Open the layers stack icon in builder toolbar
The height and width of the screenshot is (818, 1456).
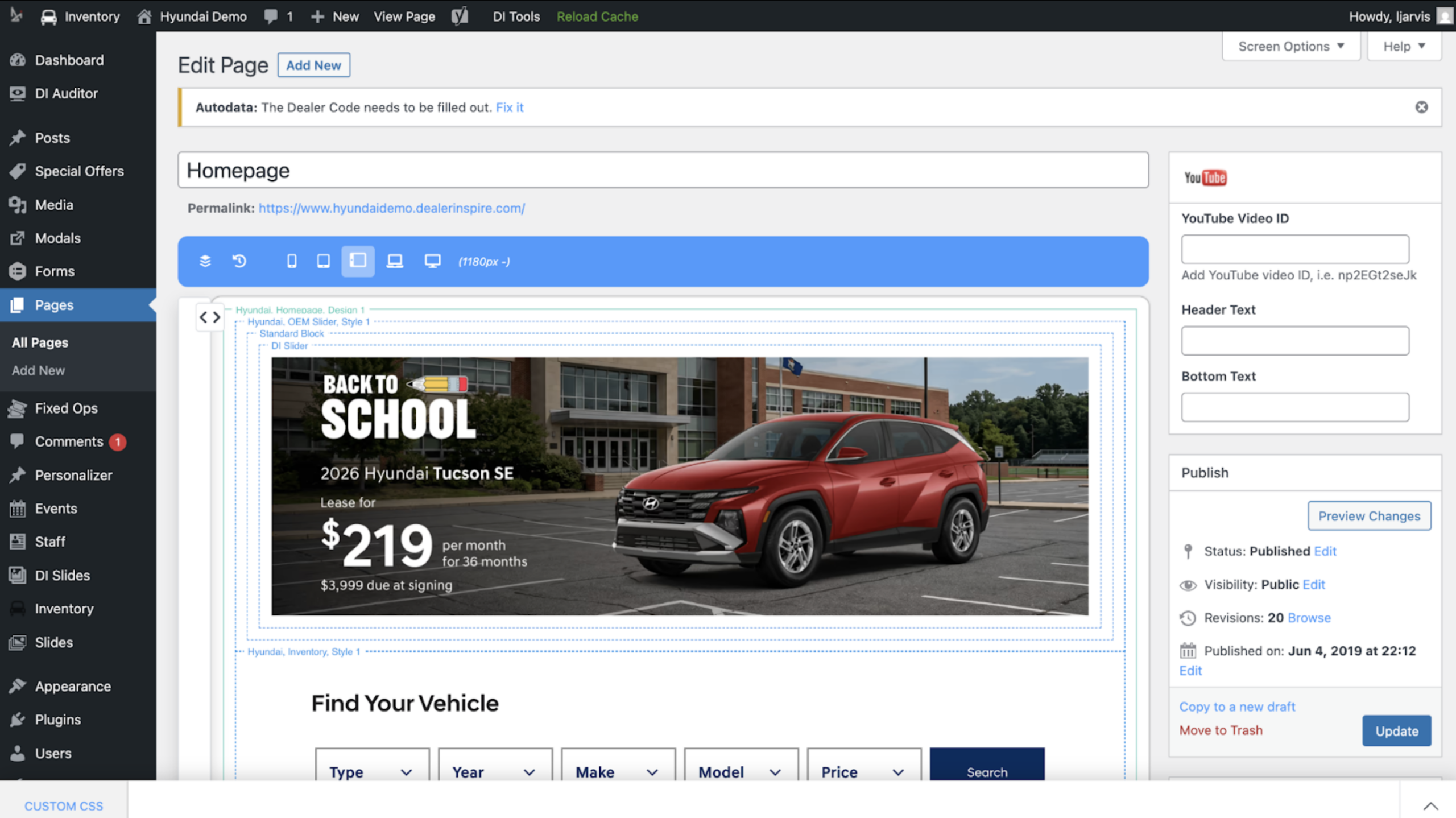pyautogui.click(x=205, y=261)
